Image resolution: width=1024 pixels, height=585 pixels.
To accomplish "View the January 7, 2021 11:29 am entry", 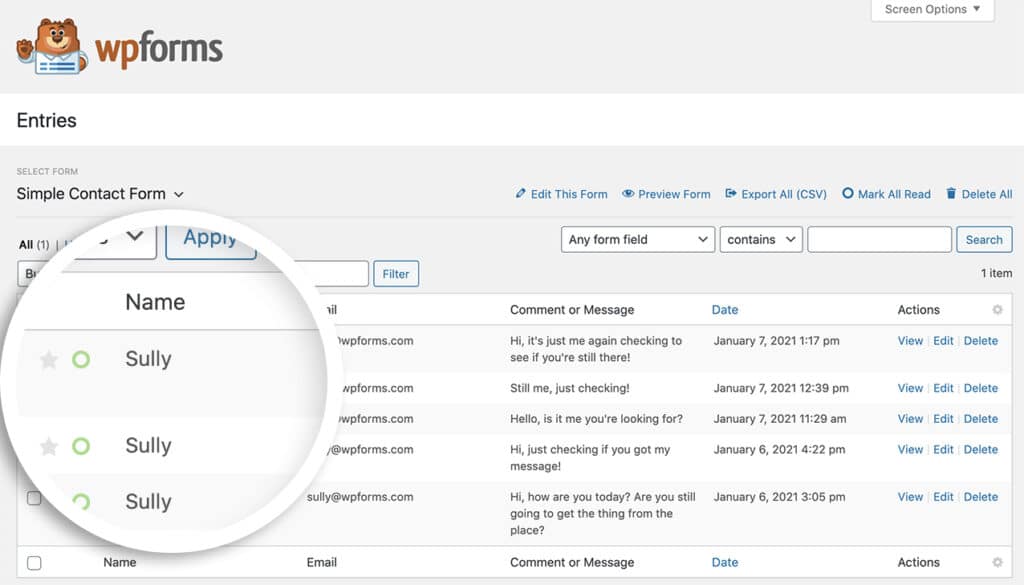I will click(x=910, y=419).
